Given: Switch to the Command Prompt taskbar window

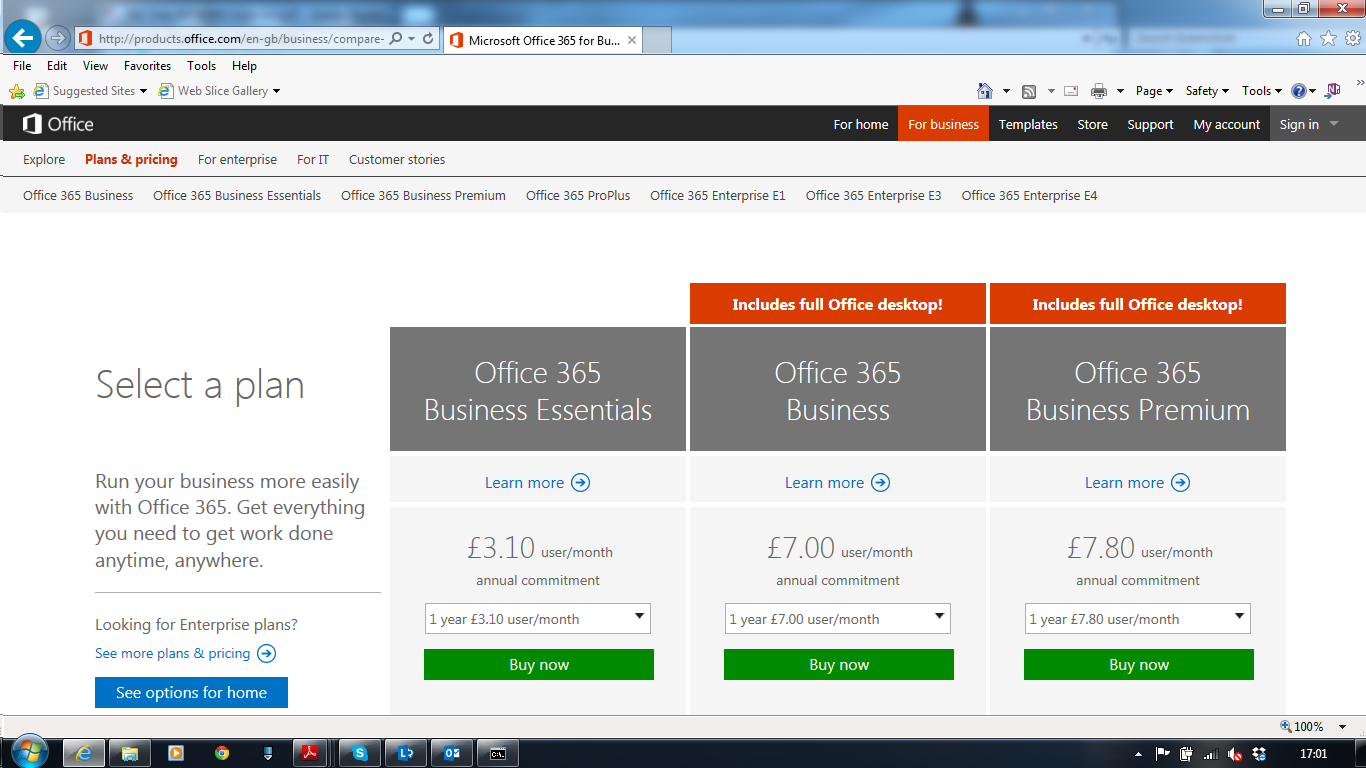Looking at the screenshot, I should tap(498, 753).
